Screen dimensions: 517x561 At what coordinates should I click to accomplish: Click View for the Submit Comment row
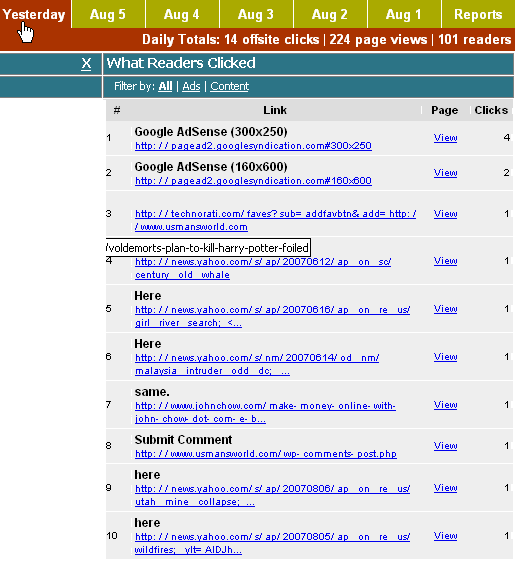point(445,446)
